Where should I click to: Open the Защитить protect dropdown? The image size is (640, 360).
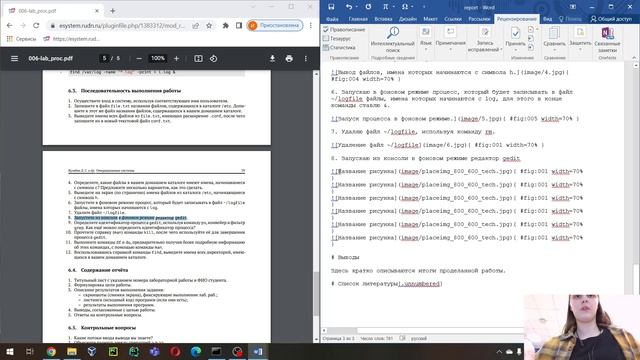pos(580,39)
